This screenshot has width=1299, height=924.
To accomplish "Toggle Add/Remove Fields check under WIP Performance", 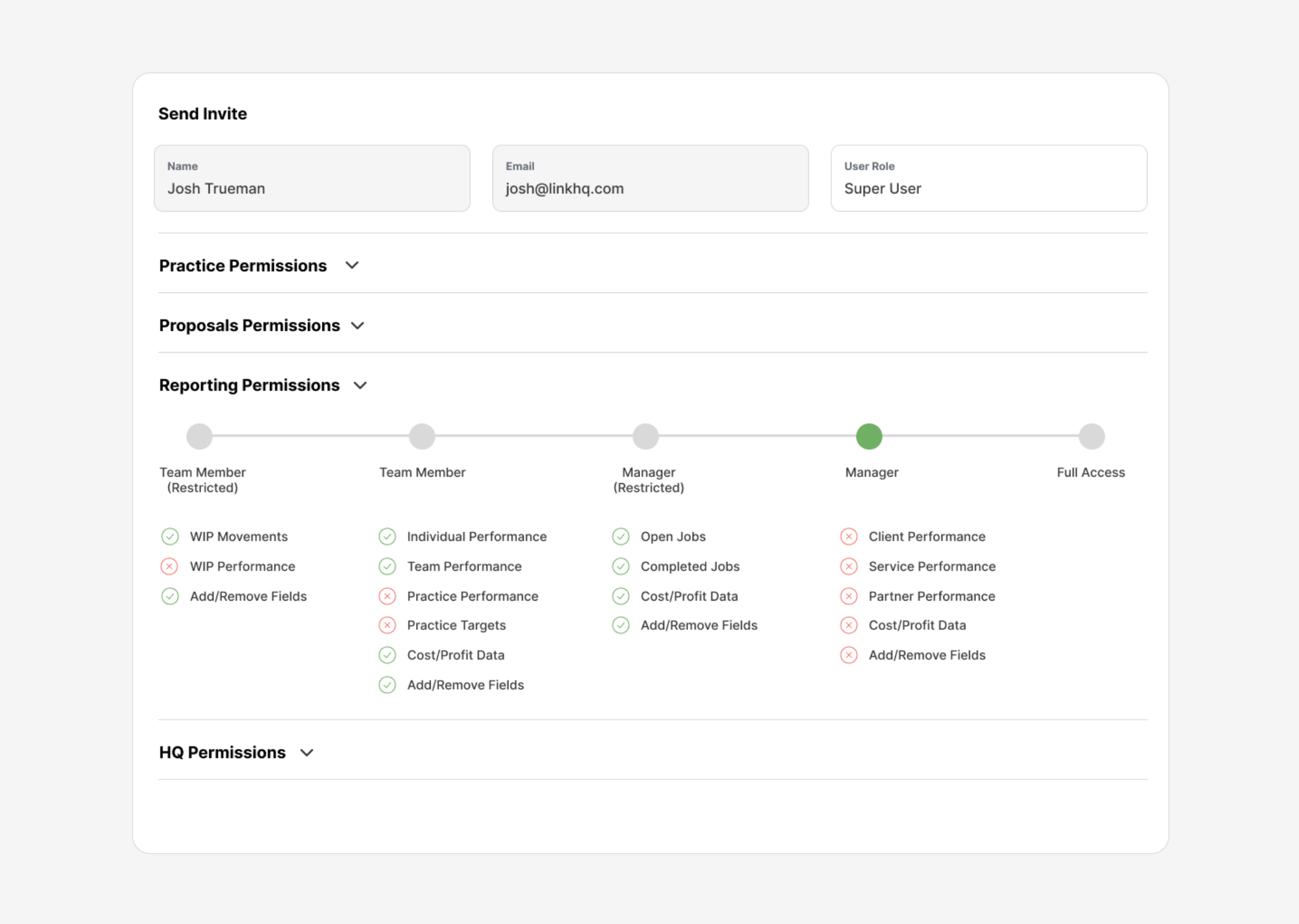I will tap(170, 596).
